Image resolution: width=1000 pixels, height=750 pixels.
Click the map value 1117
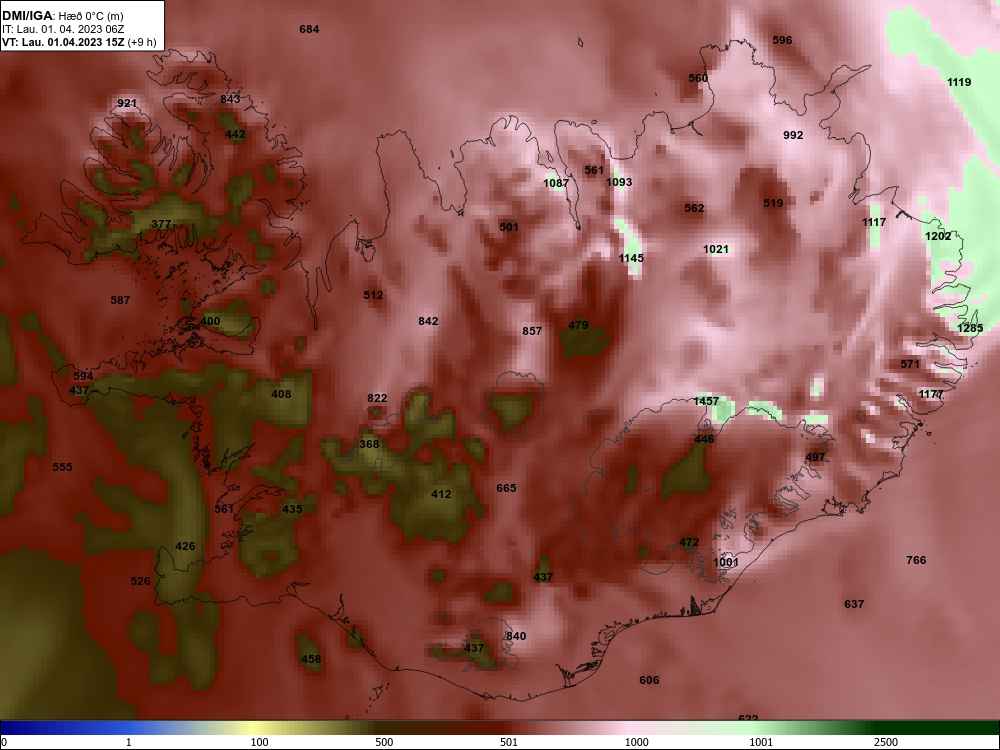click(x=874, y=223)
